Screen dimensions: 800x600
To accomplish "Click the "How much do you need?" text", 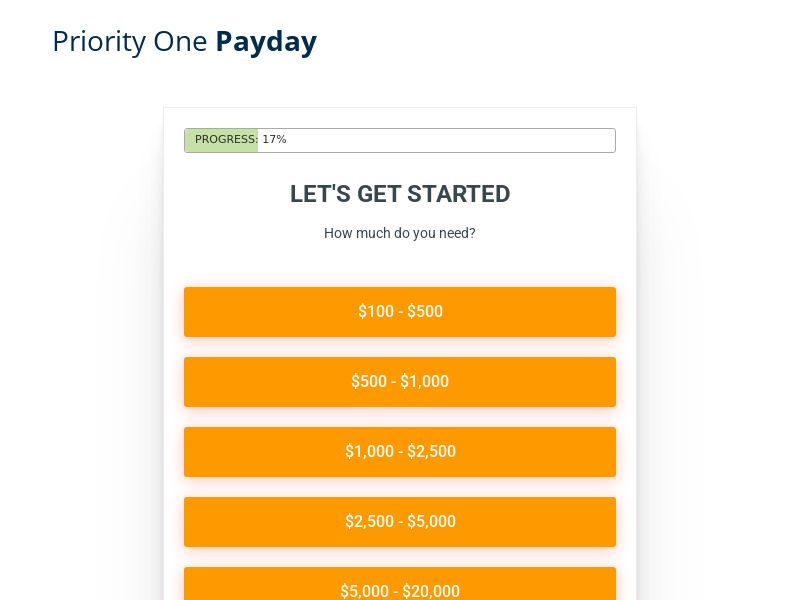I will [400, 233].
